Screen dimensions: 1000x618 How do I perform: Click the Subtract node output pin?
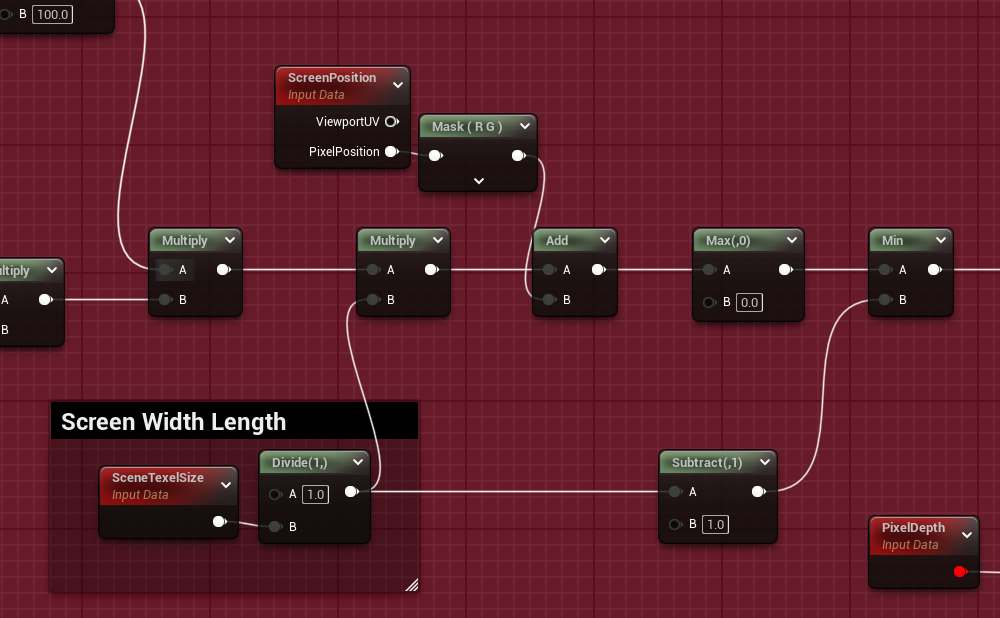[759, 491]
